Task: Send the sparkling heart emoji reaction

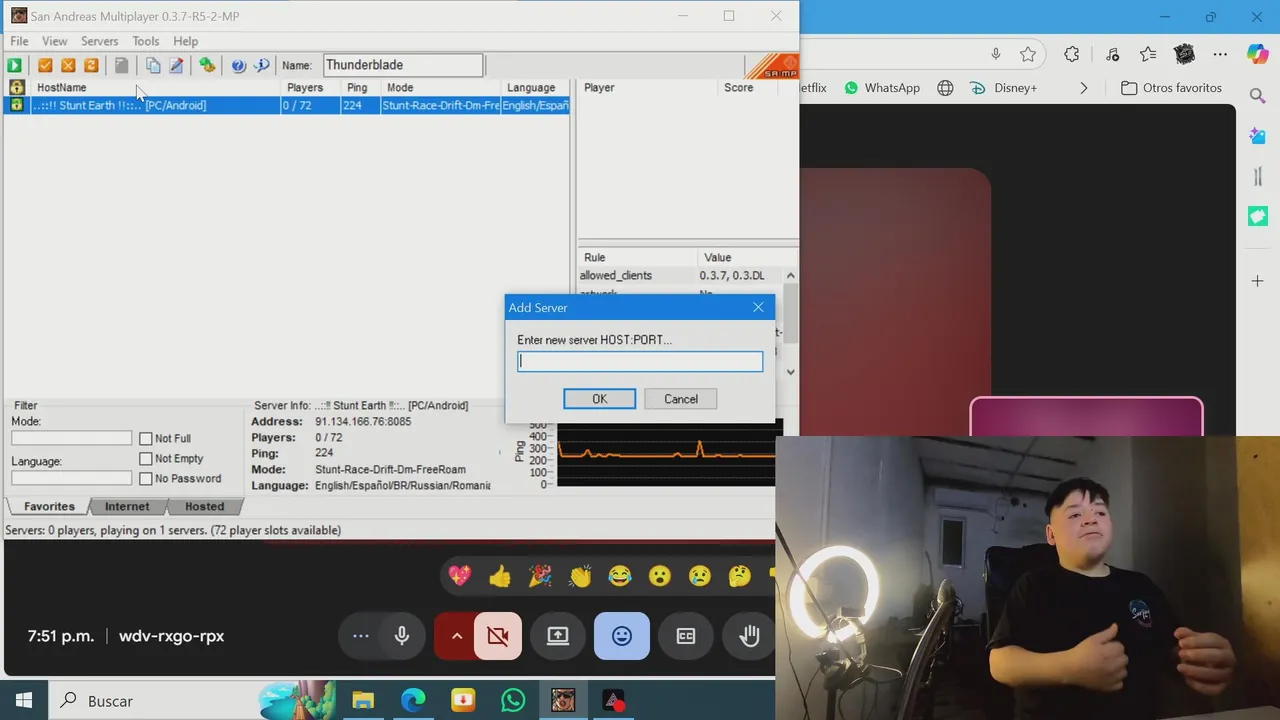Action: point(460,576)
